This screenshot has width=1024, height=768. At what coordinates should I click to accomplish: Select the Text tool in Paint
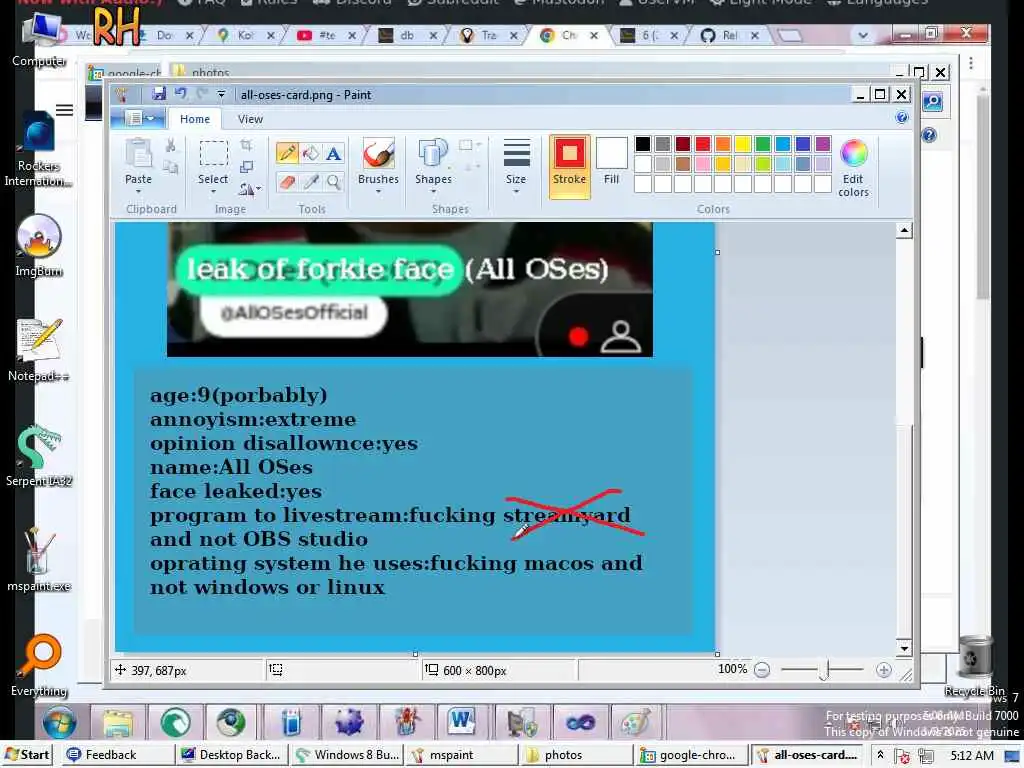pos(334,153)
